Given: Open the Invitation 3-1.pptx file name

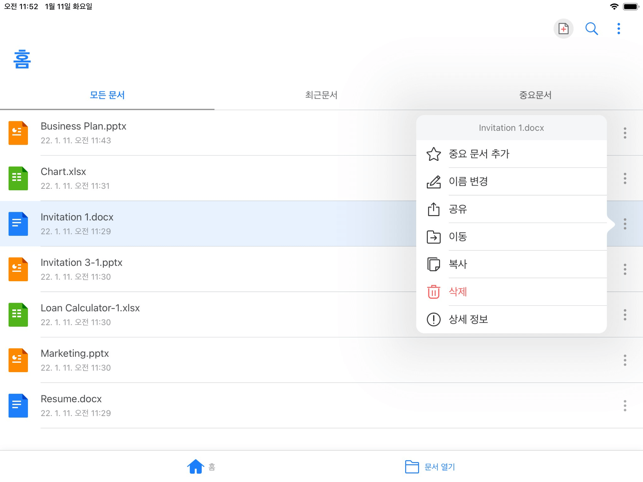Looking at the screenshot, I should tap(81, 263).
